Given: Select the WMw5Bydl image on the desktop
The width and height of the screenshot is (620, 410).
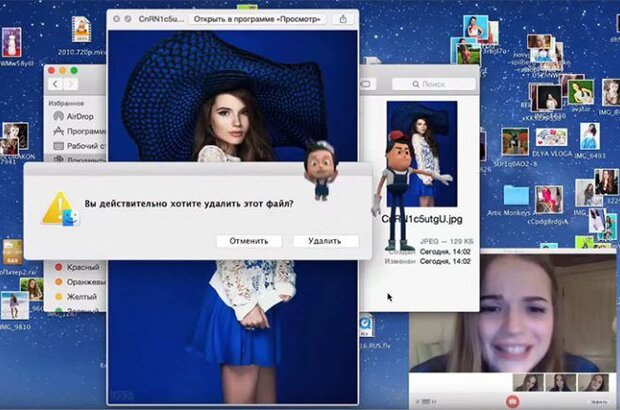Looking at the screenshot, I should (11, 43).
